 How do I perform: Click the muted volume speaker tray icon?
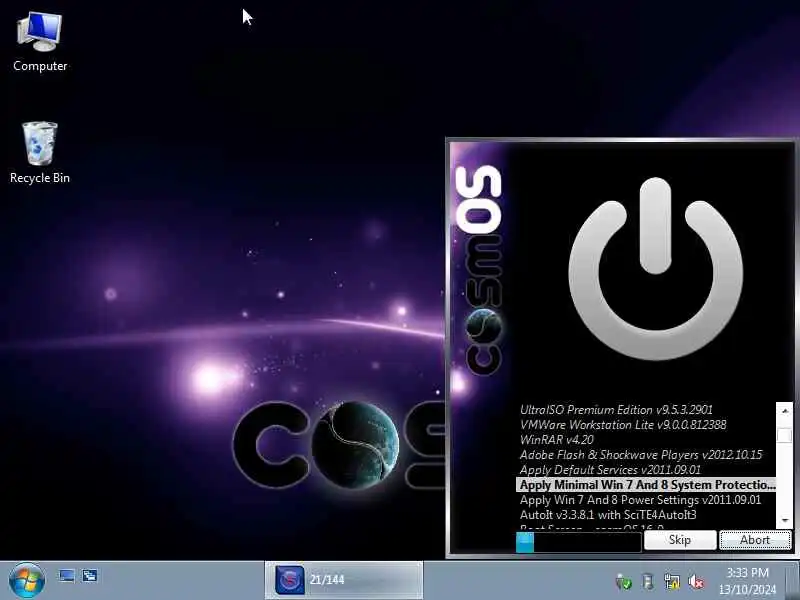(696, 582)
